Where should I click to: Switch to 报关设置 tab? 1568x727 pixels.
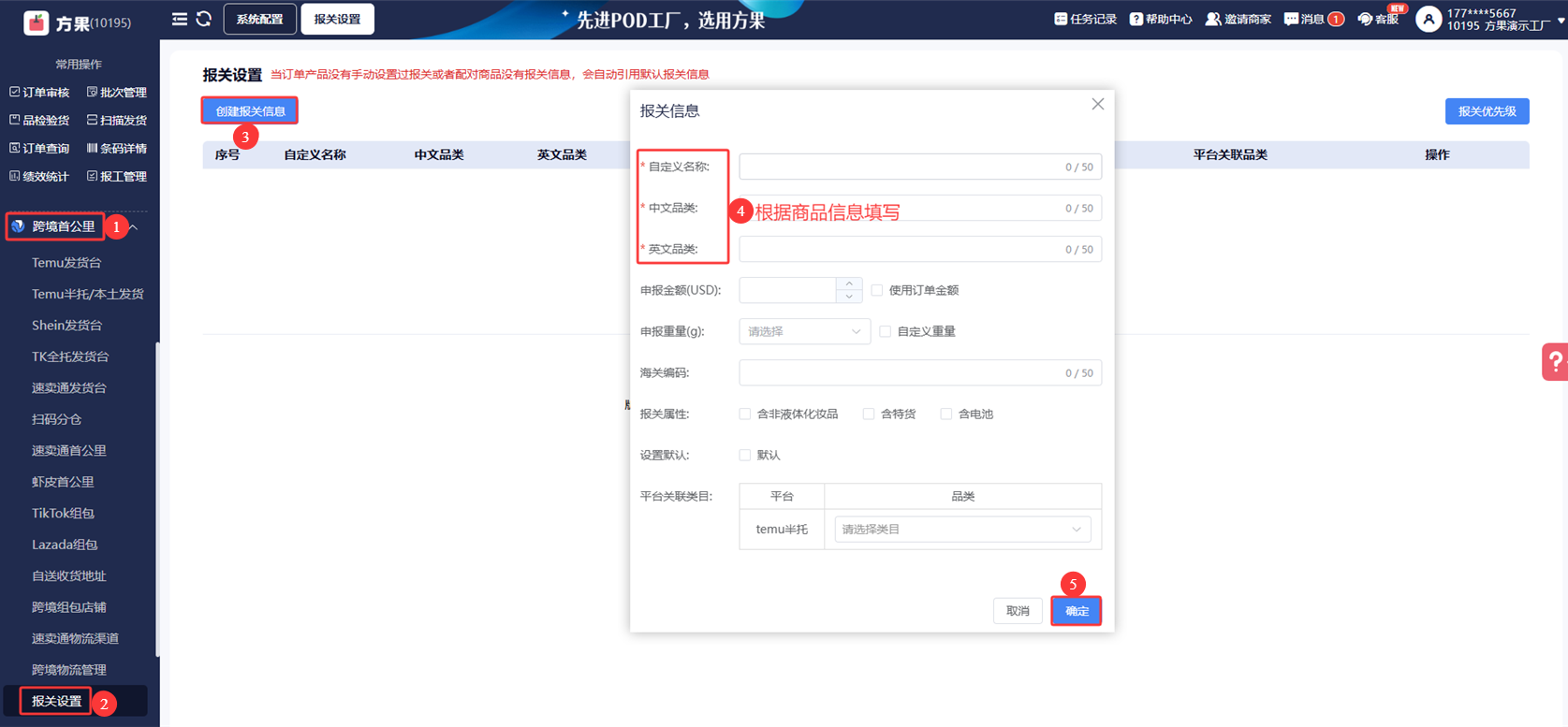pyautogui.click(x=337, y=19)
